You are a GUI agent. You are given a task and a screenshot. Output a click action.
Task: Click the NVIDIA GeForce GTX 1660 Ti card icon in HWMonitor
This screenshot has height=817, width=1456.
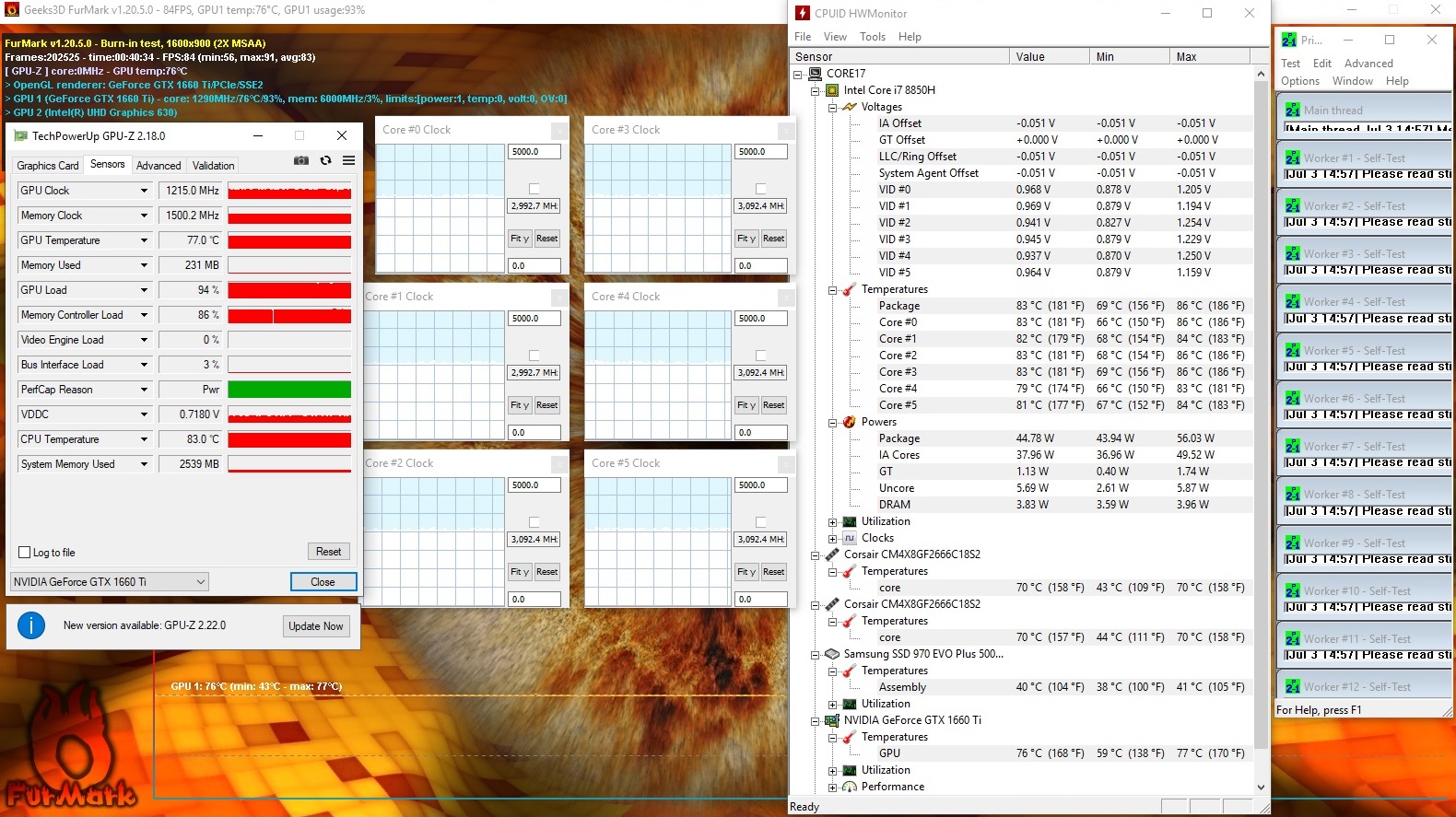(x=832, y=720)
